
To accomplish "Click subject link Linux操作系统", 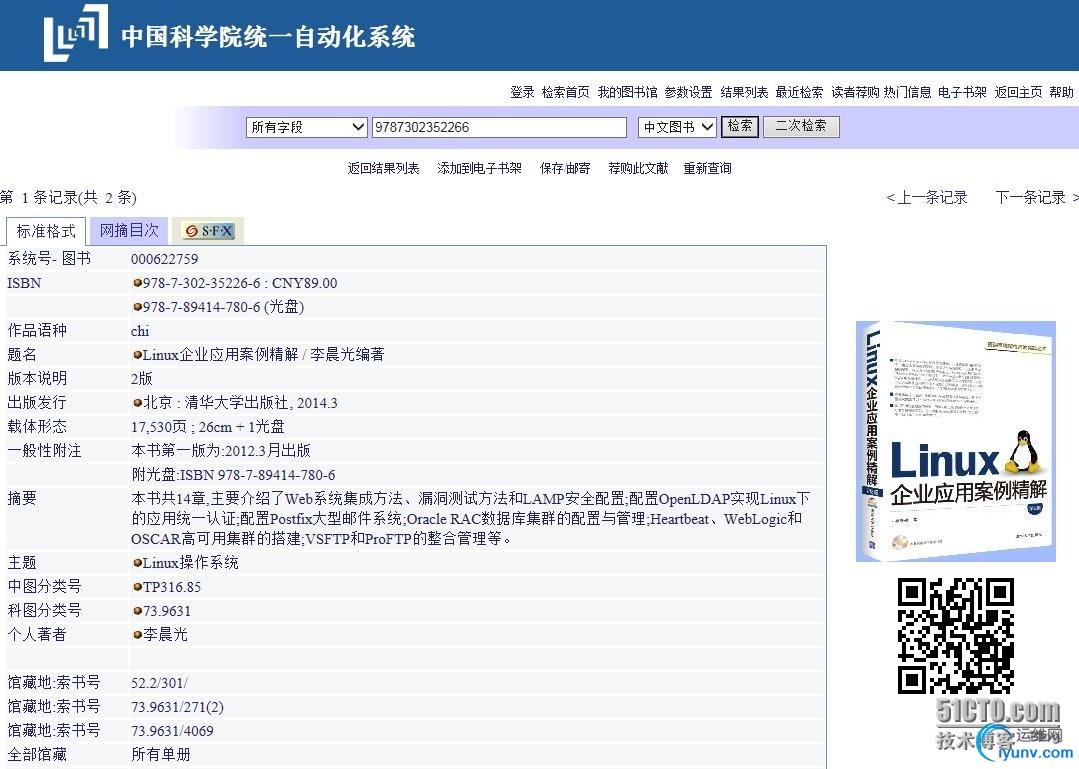I will [191, 563].
